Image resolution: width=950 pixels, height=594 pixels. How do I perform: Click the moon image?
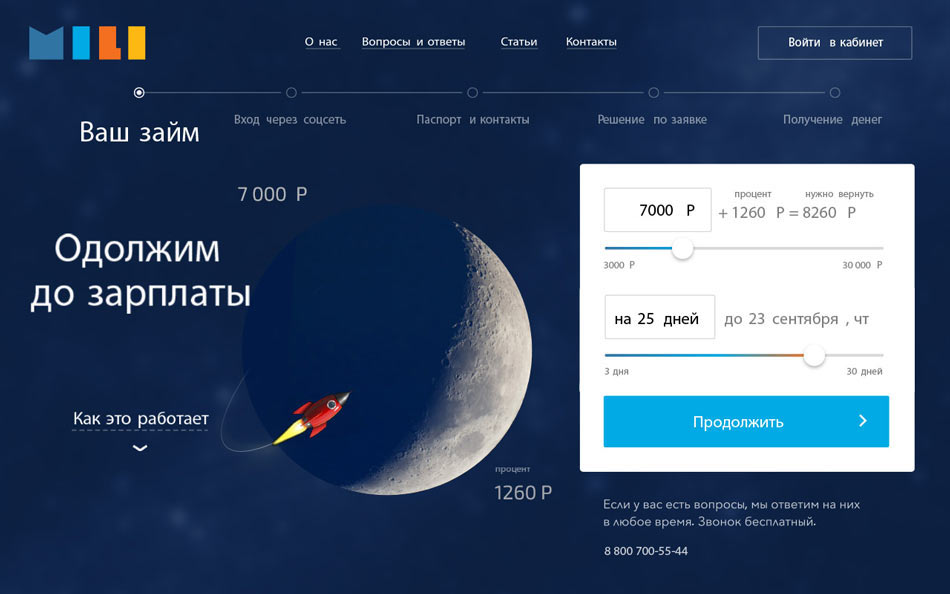click(387, 352)
